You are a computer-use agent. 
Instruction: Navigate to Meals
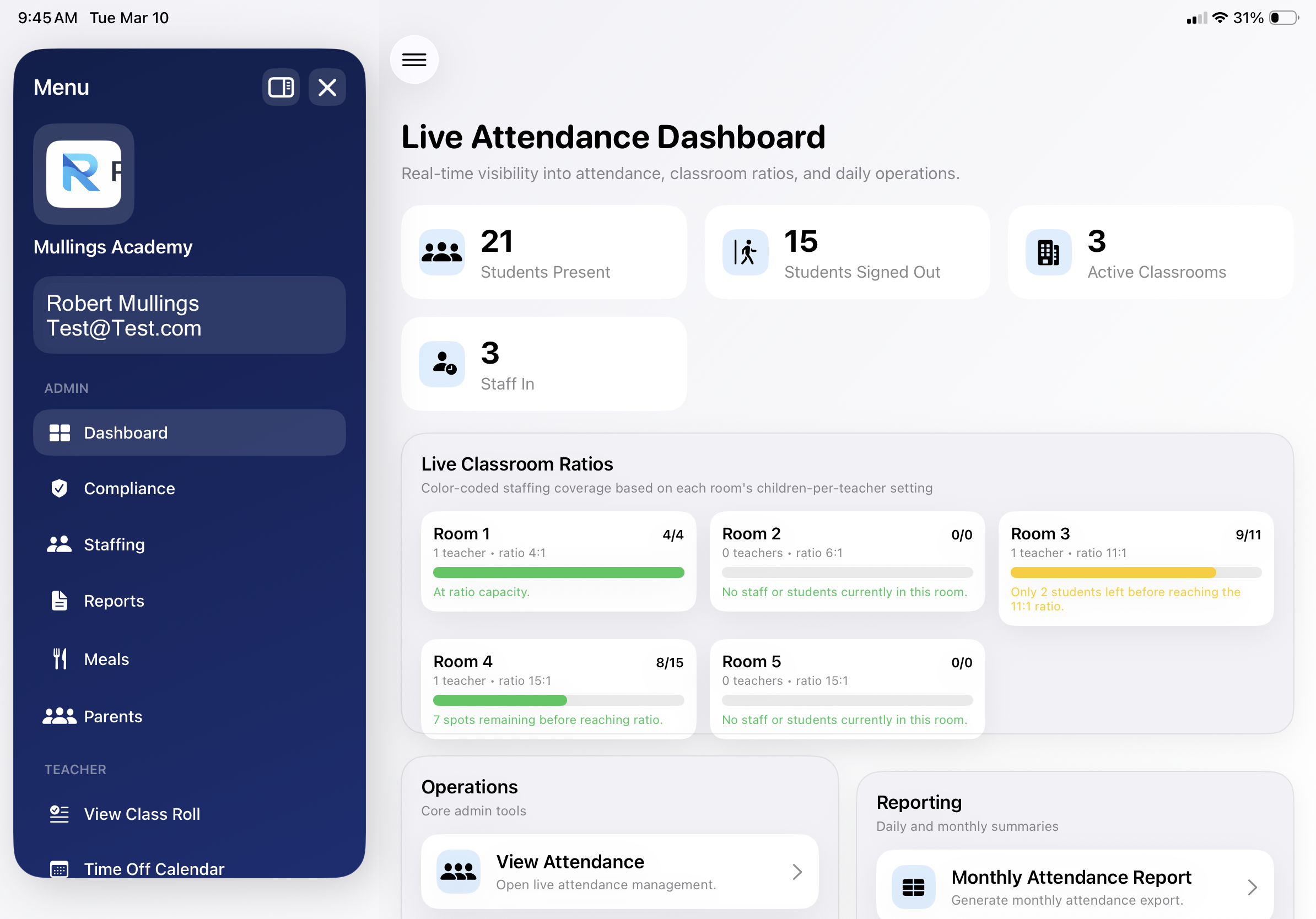click(190, 659)
